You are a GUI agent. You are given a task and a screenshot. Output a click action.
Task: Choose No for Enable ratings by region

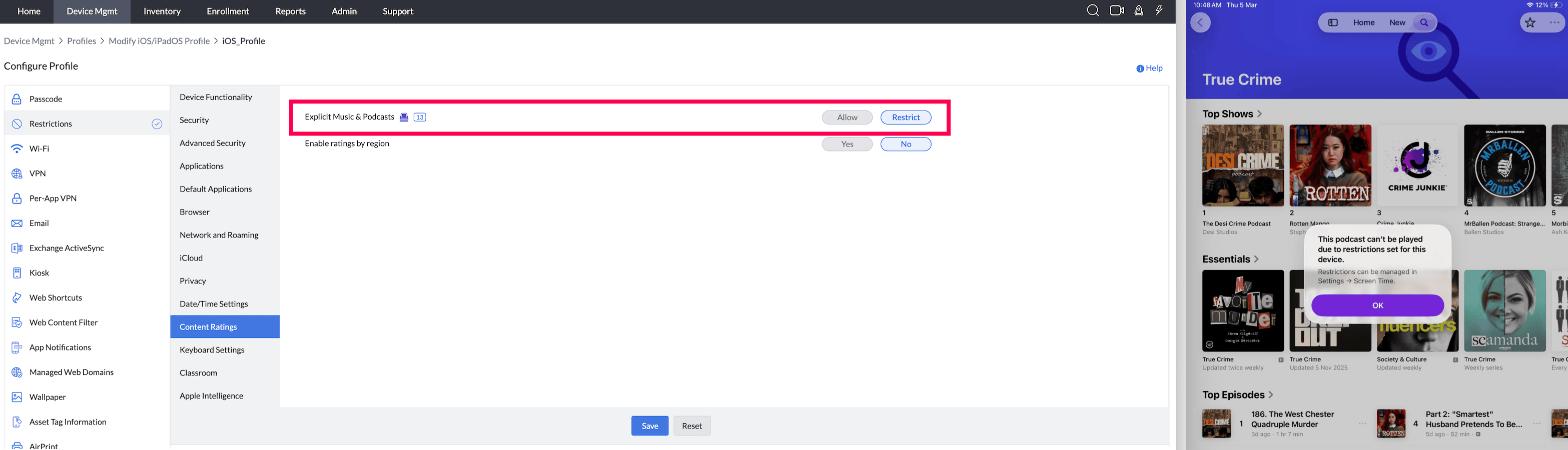click(x=906, y=144)
